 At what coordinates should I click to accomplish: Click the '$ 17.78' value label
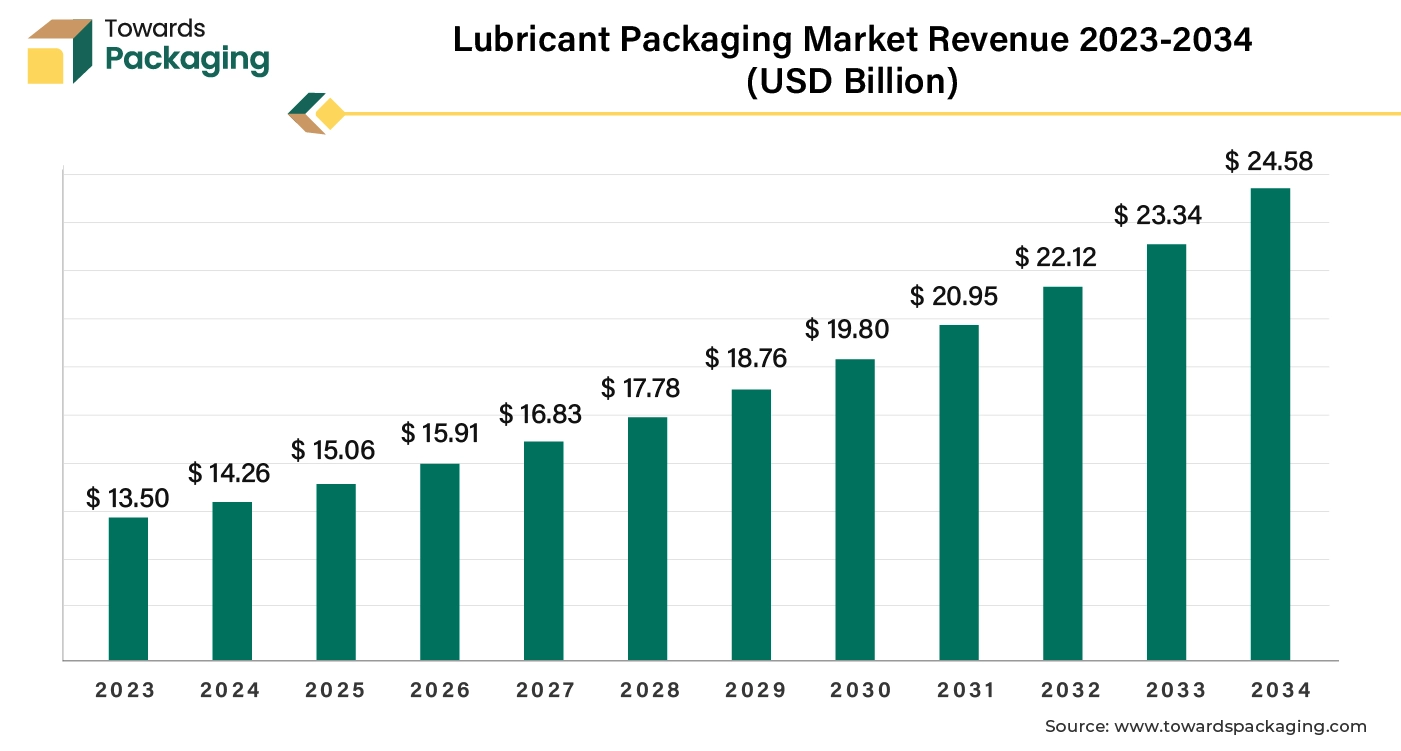(x=640, y=388)
